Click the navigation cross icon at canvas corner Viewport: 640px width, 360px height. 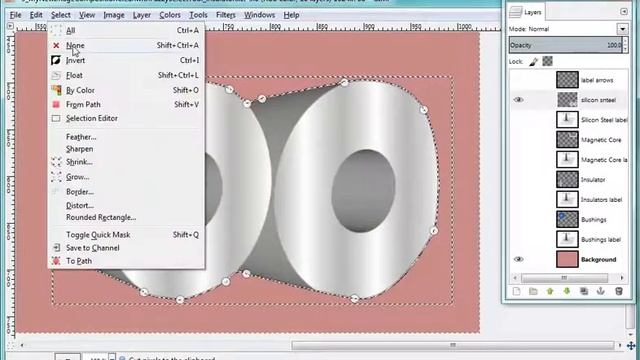pyautogui.click(x=631, y=346)
